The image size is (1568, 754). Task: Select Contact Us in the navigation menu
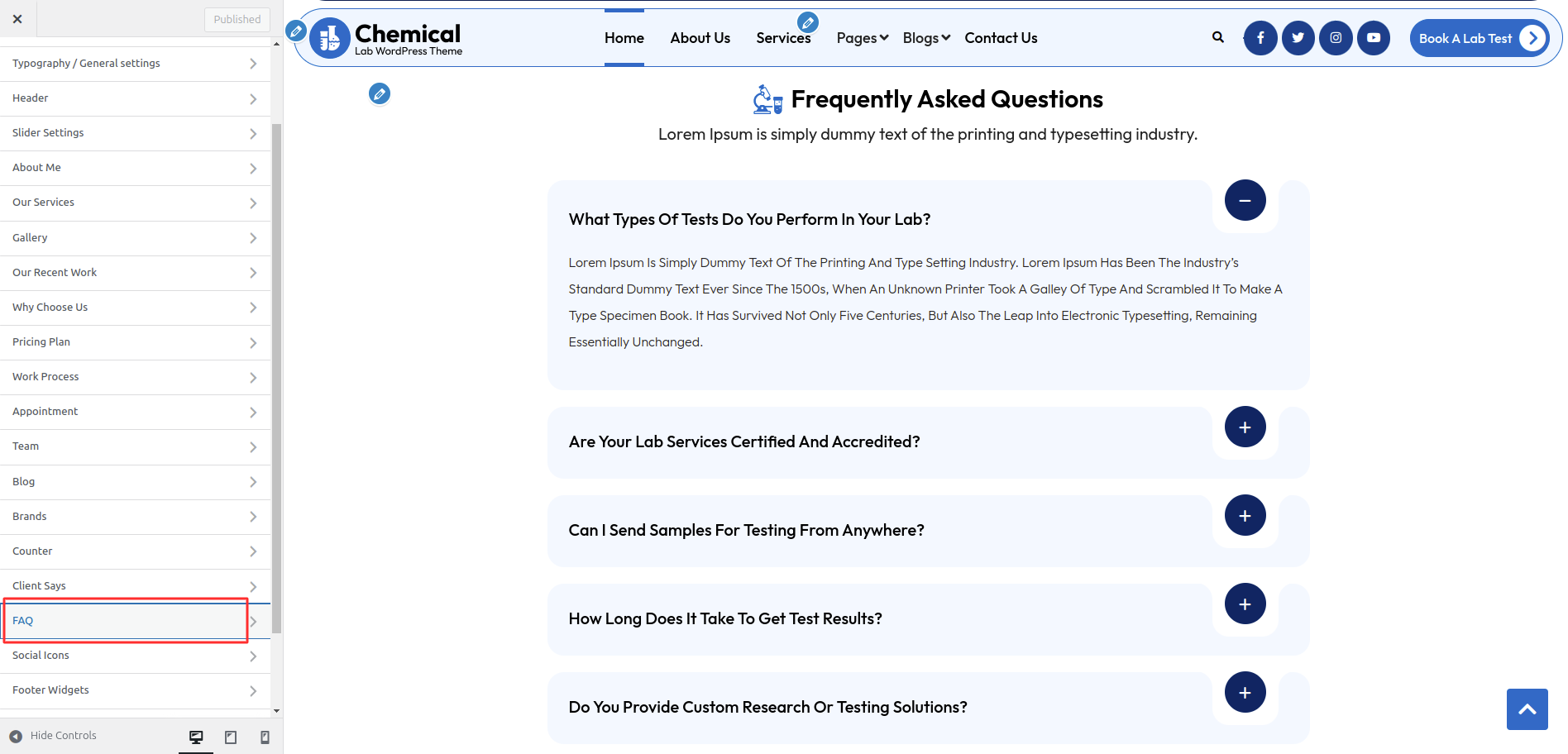(x=1001, y=38)
